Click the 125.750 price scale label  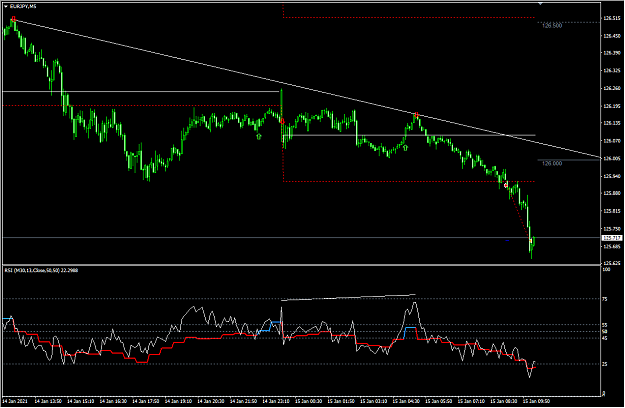pyautogui.click(x=611, y=229)
